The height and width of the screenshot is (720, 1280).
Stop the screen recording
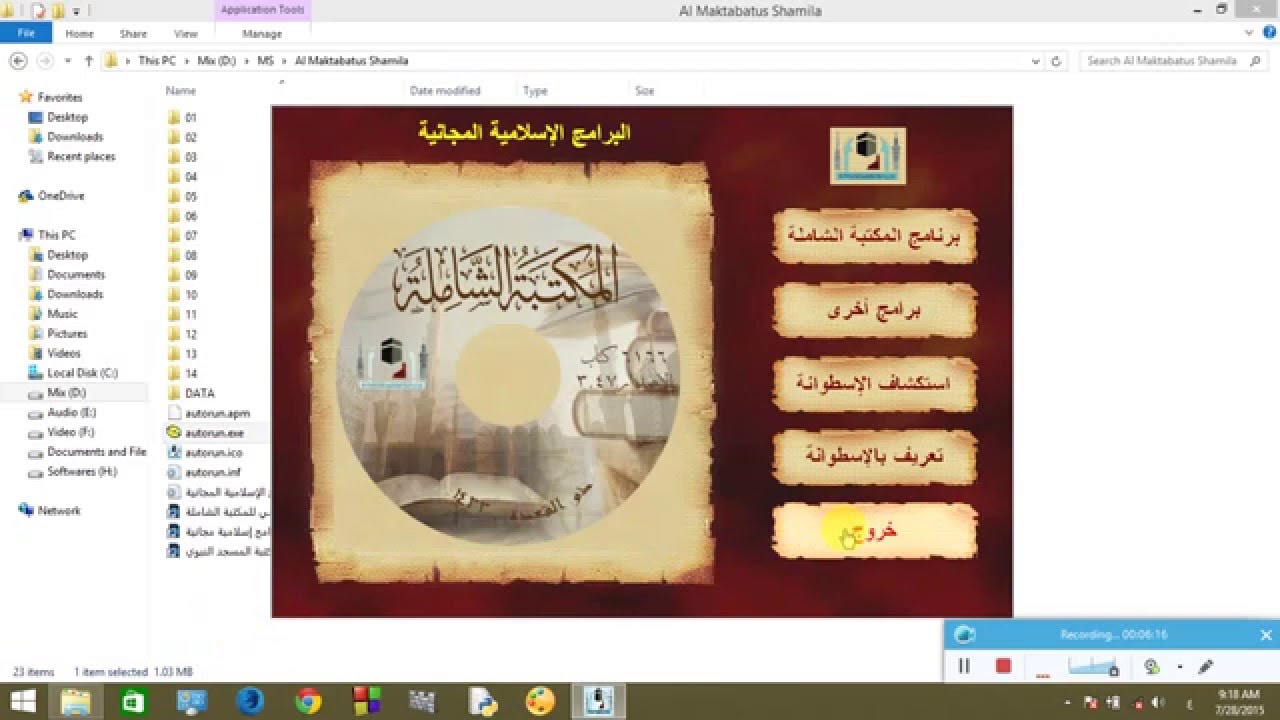pyautogui.click(x=1004, y=666)
